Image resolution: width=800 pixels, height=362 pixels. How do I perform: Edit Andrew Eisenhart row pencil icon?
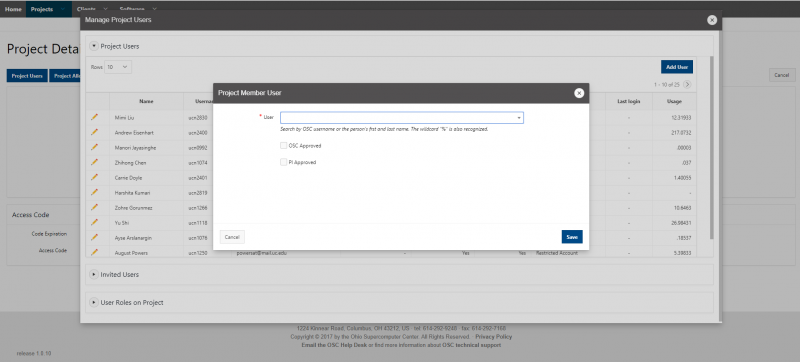[x=94, y=132]
